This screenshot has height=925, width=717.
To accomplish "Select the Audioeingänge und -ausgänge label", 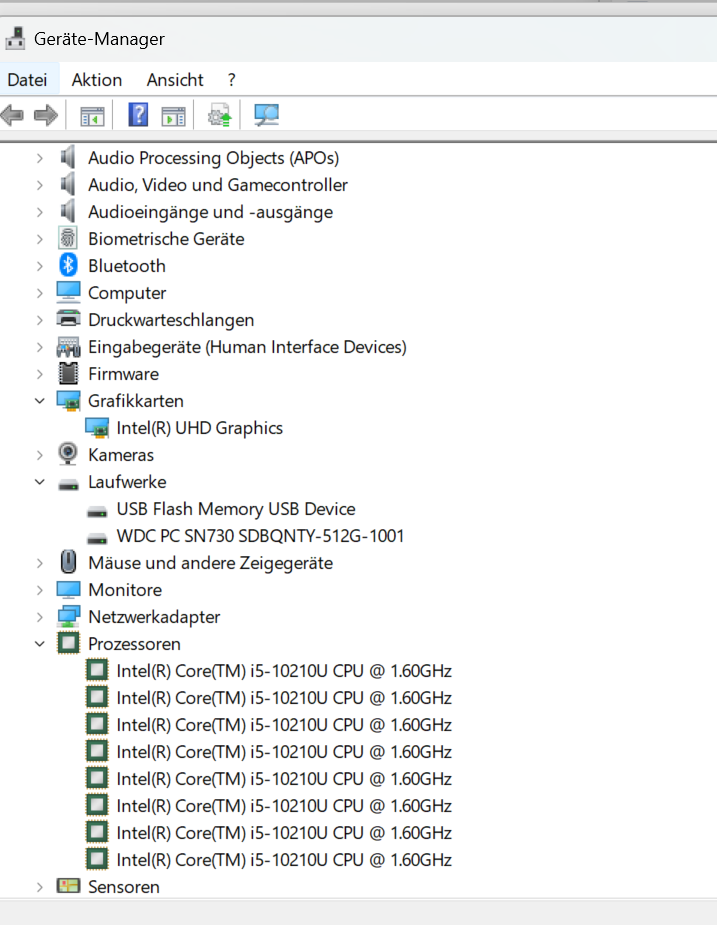I will pyautogui.click(x=211, y=212).
